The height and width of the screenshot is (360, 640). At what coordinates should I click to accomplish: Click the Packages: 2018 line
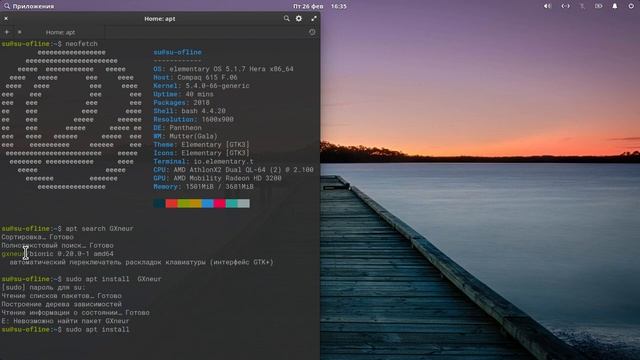pyautogui.click(x=181, y=103)
